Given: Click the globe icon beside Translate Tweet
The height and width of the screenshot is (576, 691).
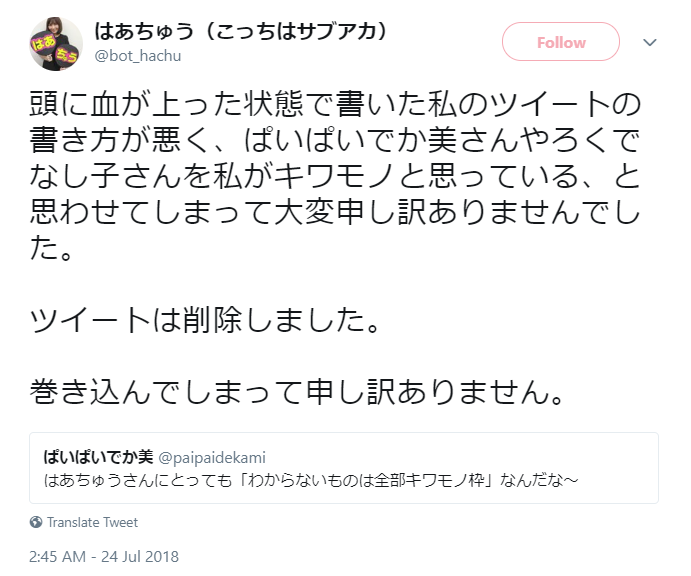Looking at the screenshot, I should pyautogui.click(x=36, y=522).
